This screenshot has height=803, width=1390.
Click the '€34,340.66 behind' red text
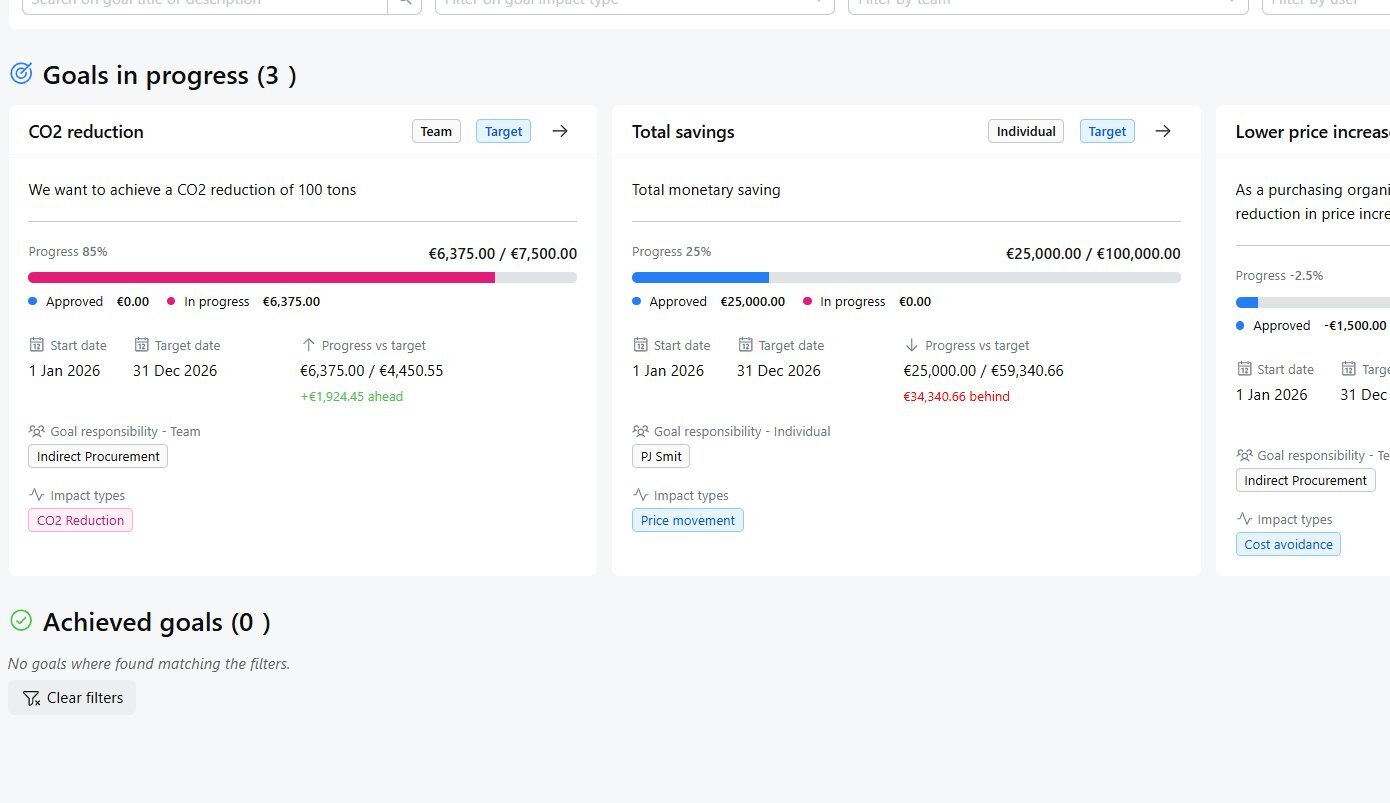click(x=956, y=396)
